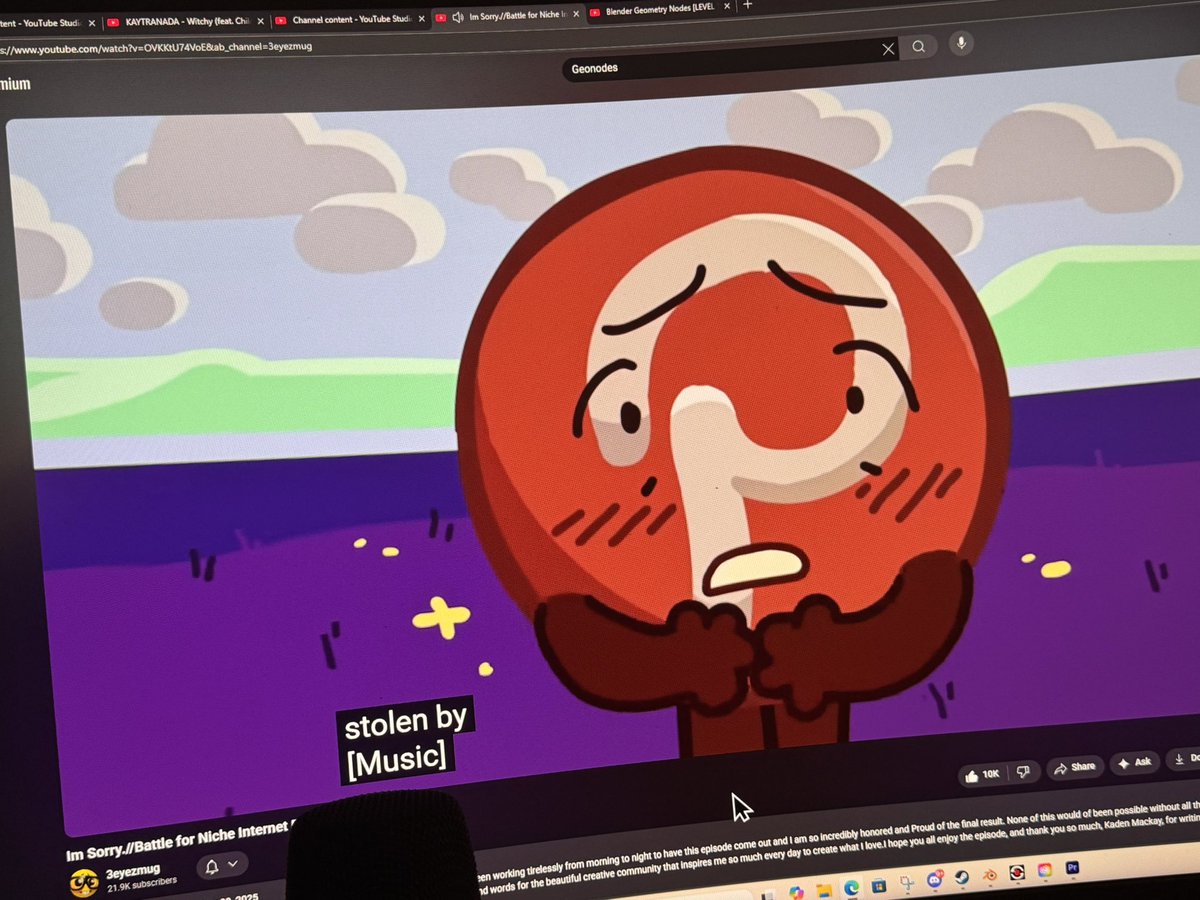Open Steam from taskbar
Screen dimensions: 1200x900
tap(961, 878)
